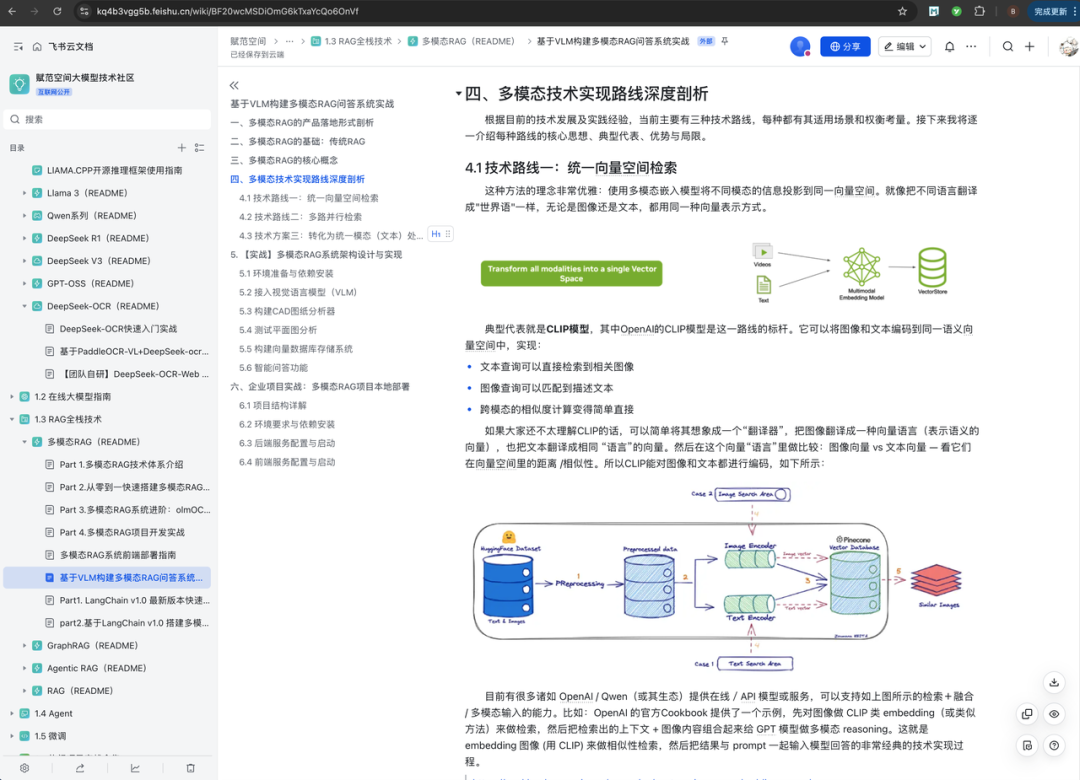This screenshot has width=1080, height=780.
Task: Download using the floating download button
Action: tap(1054, 683)
